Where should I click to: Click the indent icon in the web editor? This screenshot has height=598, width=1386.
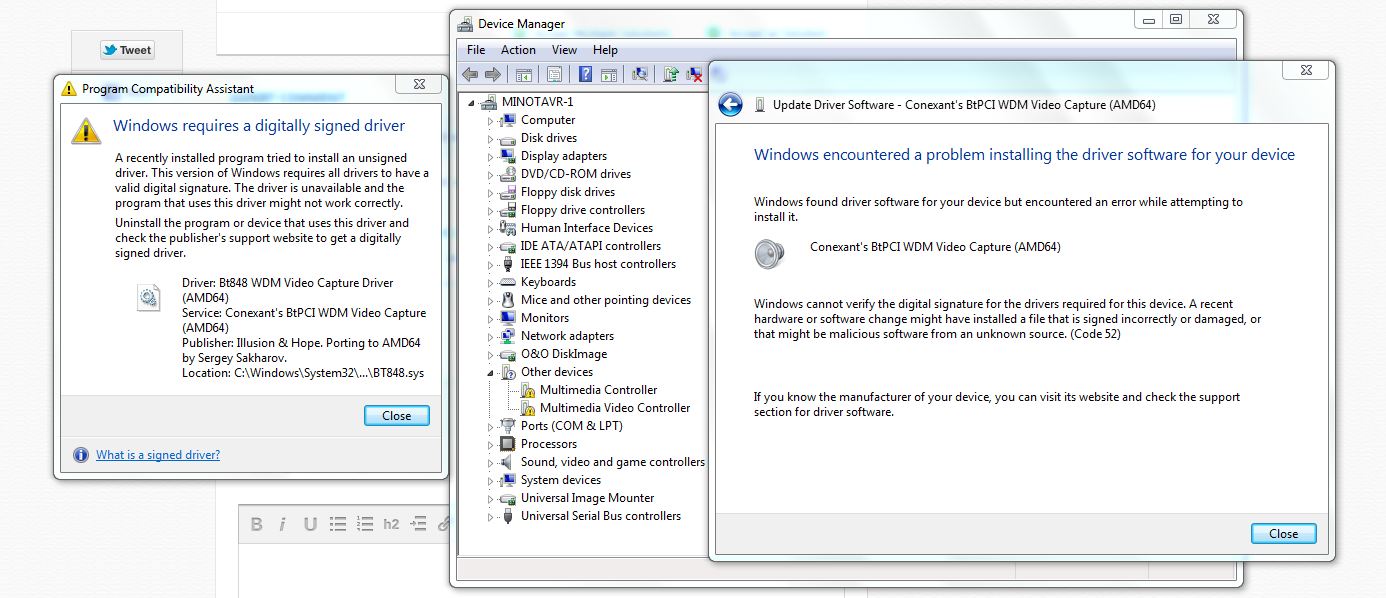(418, 524)
